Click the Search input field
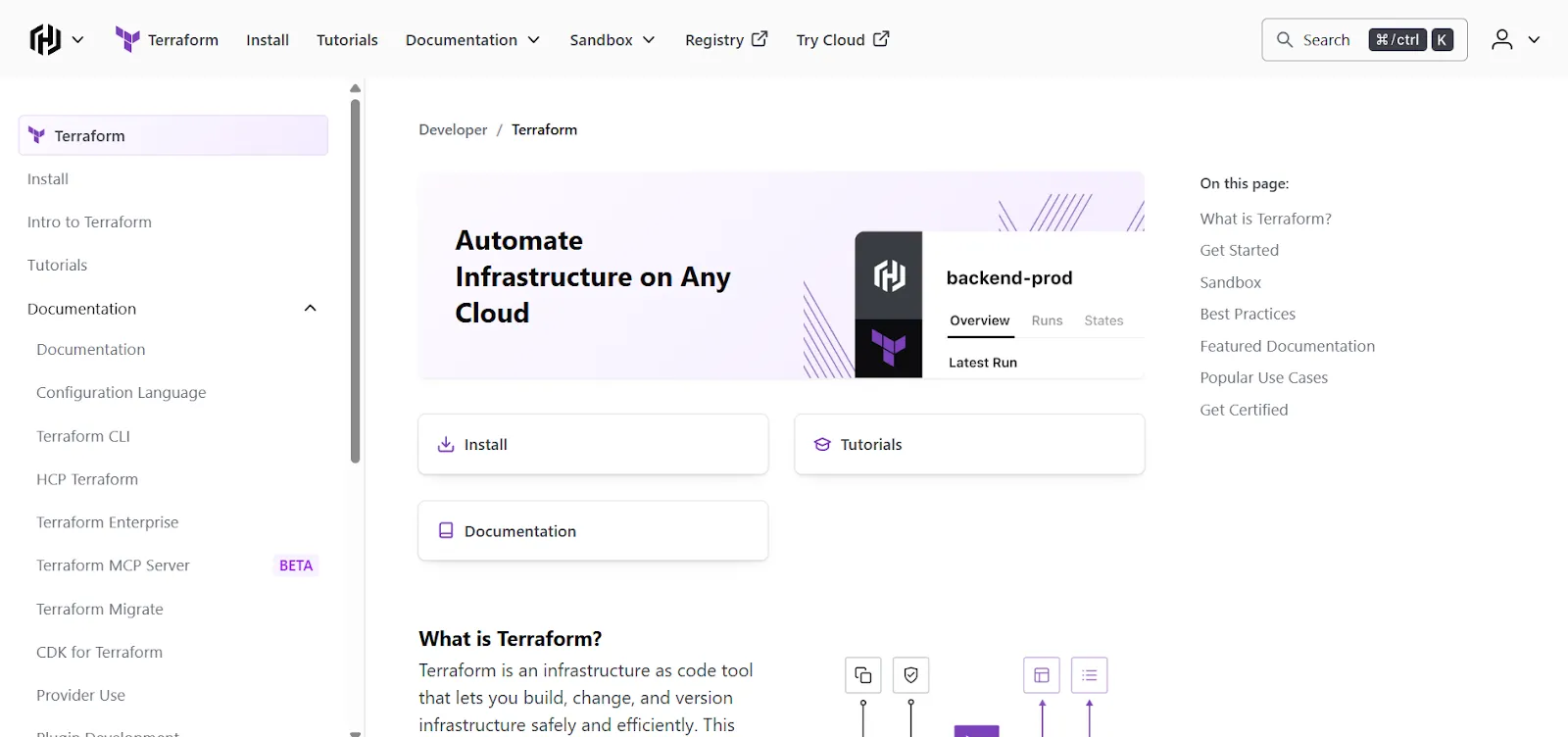 click(1364, 40)
